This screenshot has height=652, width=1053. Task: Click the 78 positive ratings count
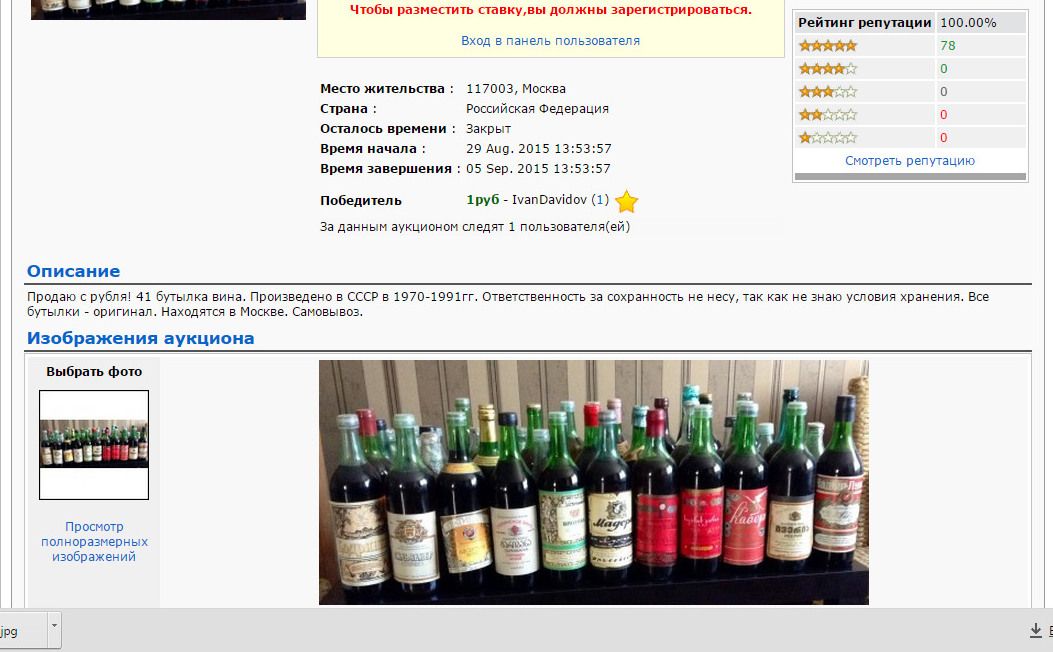click(948, 46)
